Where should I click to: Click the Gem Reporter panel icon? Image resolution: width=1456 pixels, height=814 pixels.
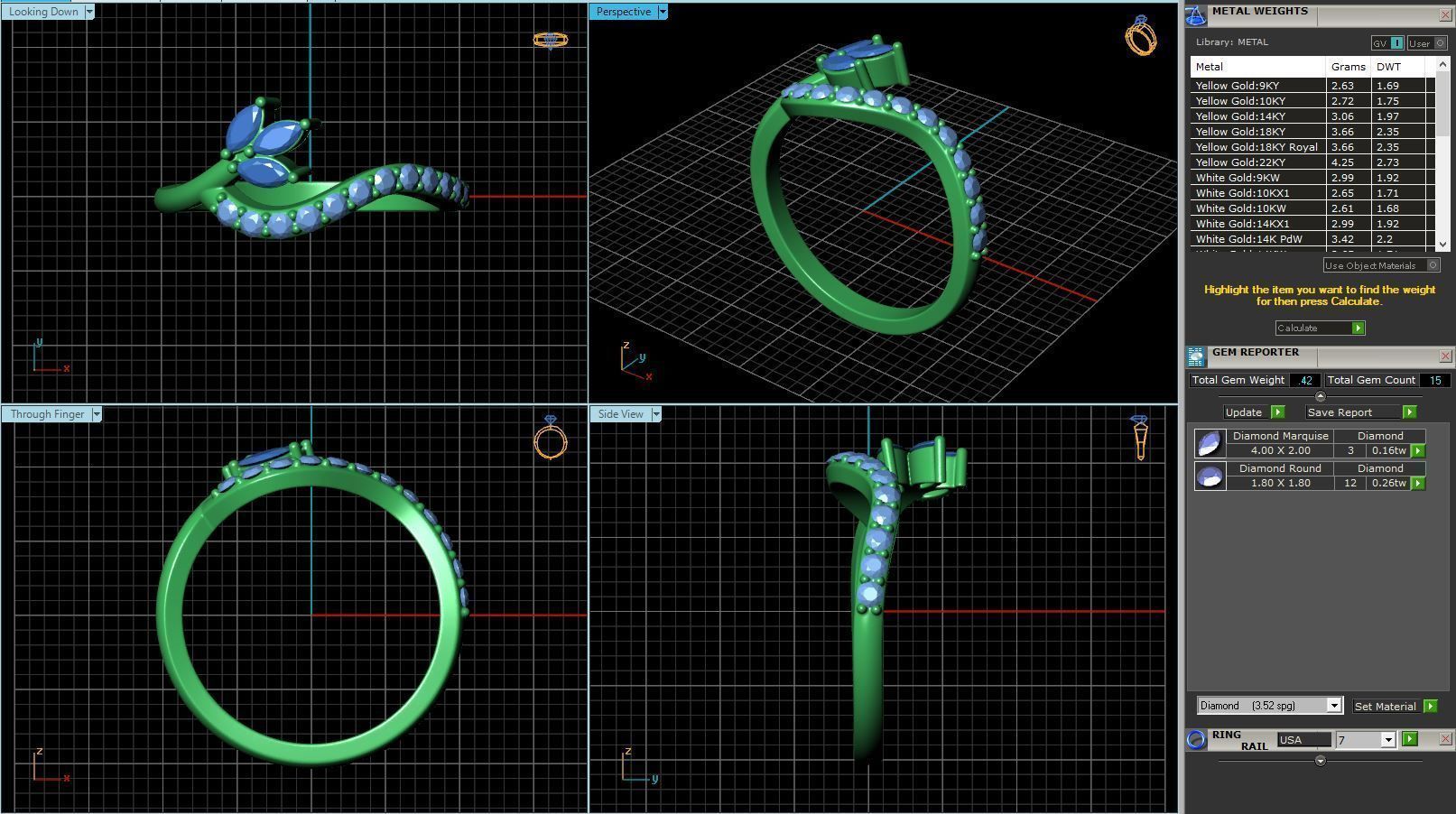coord(1196,356)
